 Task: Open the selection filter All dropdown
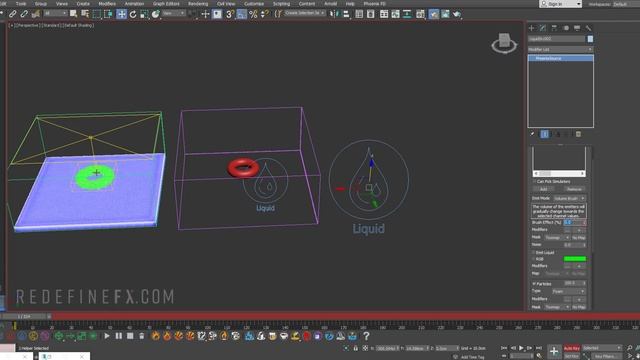(55, 13)
